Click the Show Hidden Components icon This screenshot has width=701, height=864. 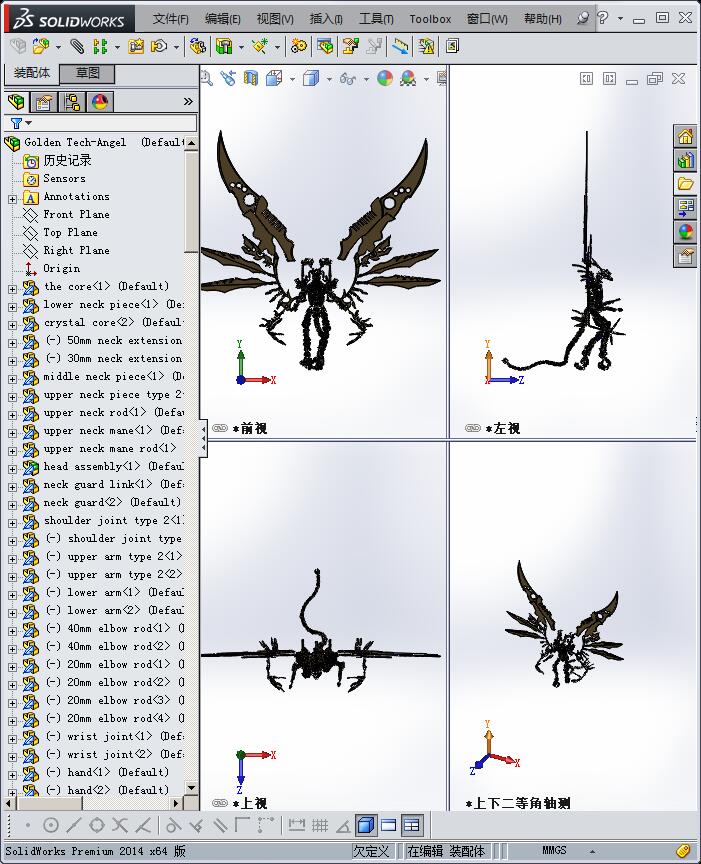coord(197,46)
